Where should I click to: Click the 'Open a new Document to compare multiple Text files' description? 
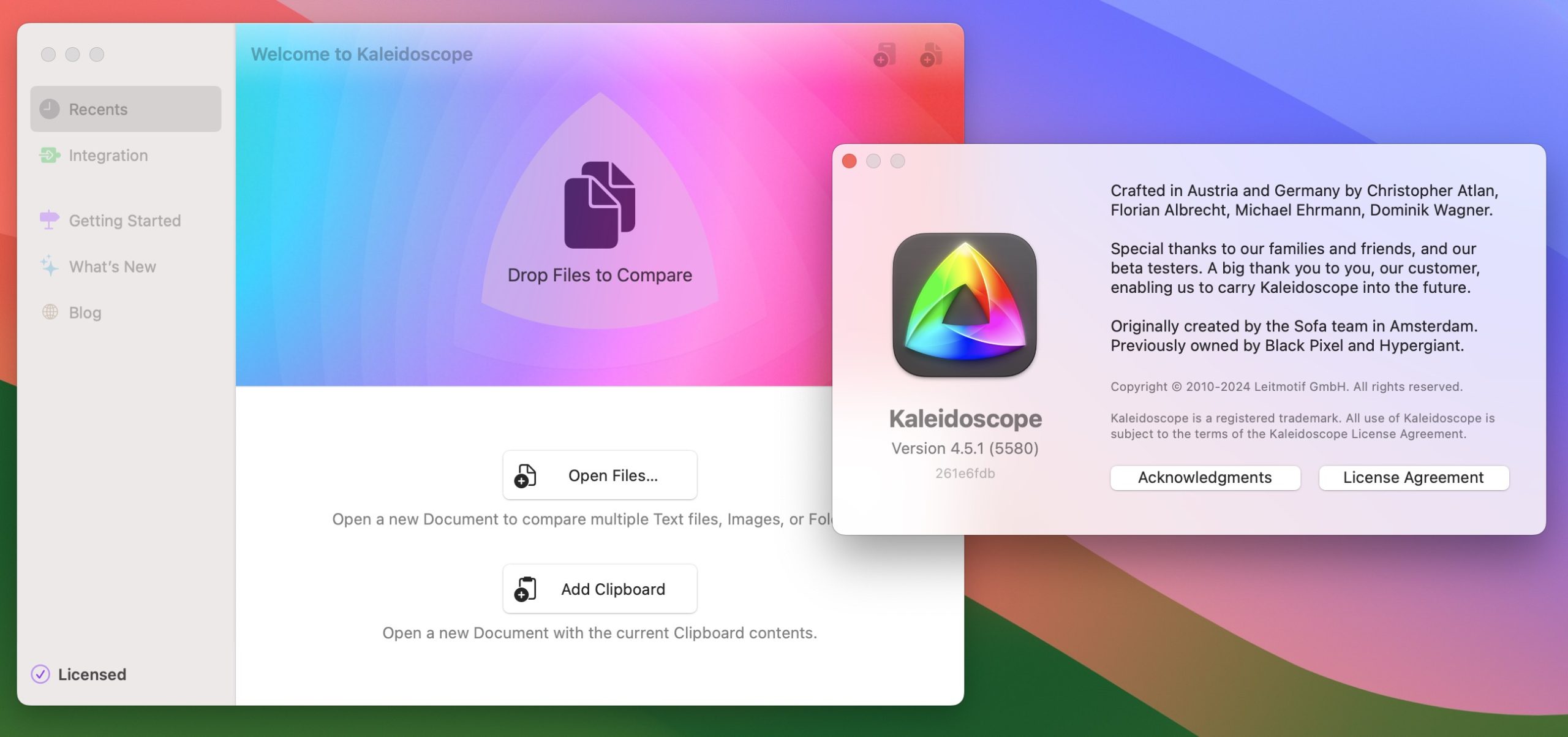[582, 520]
